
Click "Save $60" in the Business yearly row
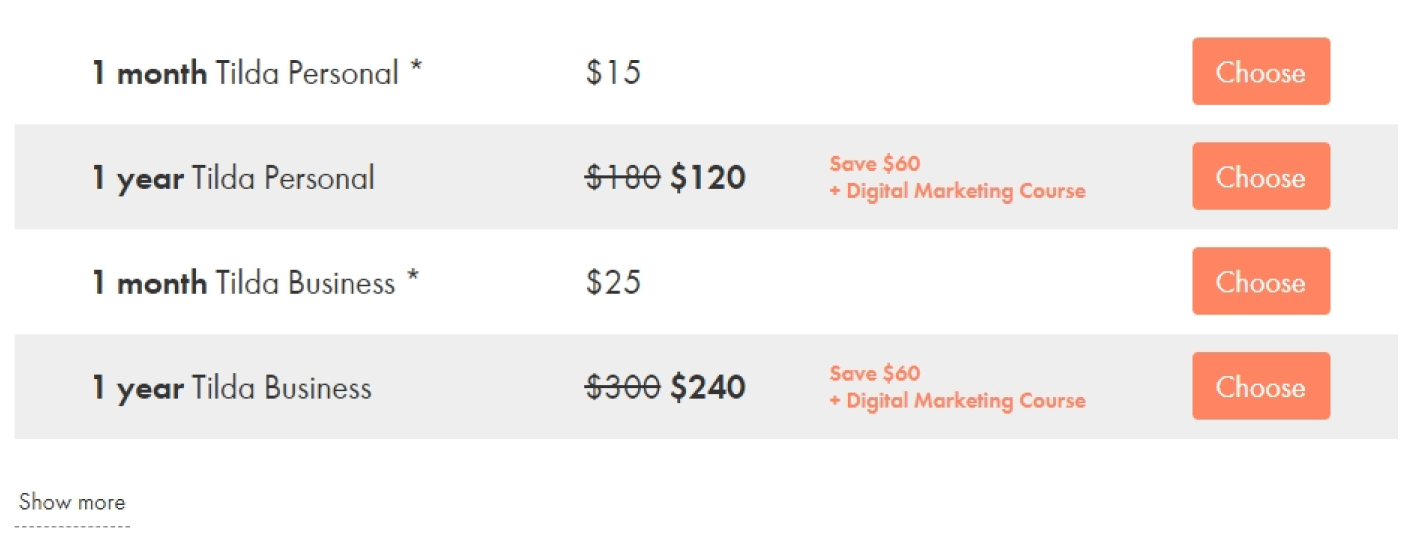tap(874, 374)
